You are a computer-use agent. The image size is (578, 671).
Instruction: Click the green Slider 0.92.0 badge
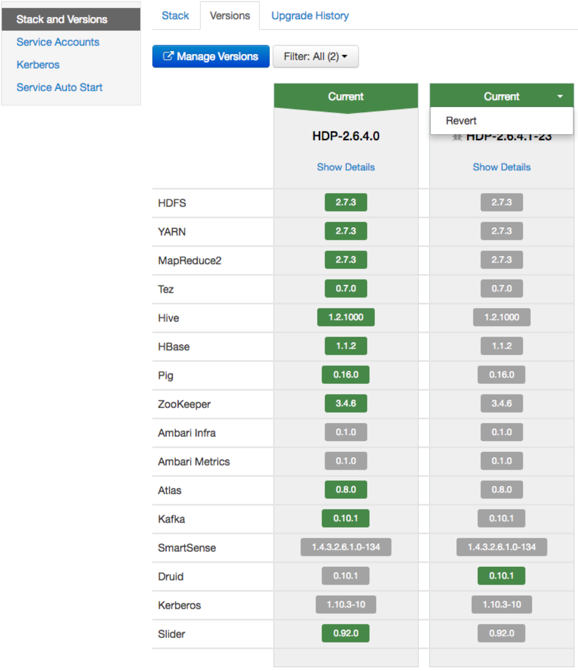(346, 633)
